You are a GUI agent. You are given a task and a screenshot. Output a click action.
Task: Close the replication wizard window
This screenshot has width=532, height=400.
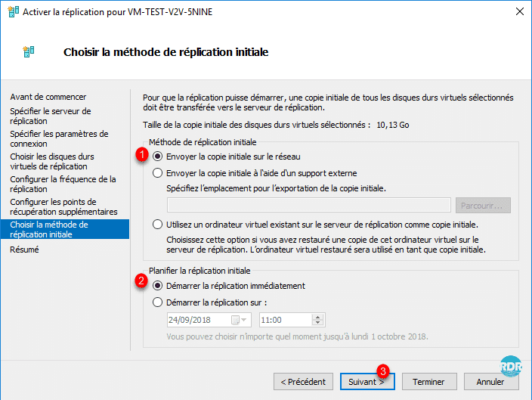[519, 12]
